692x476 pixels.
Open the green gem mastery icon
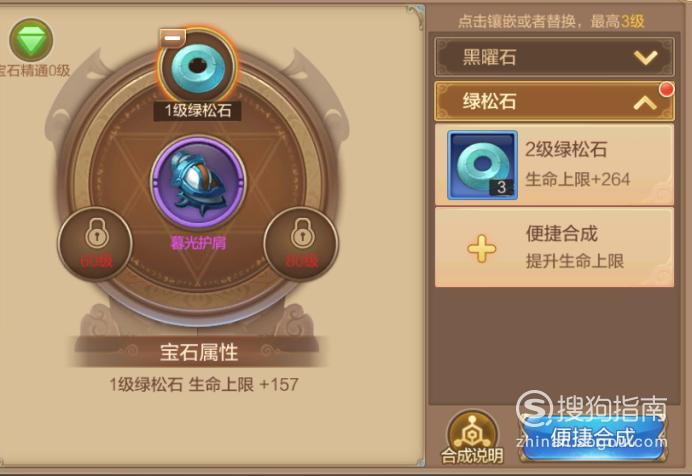31,40
